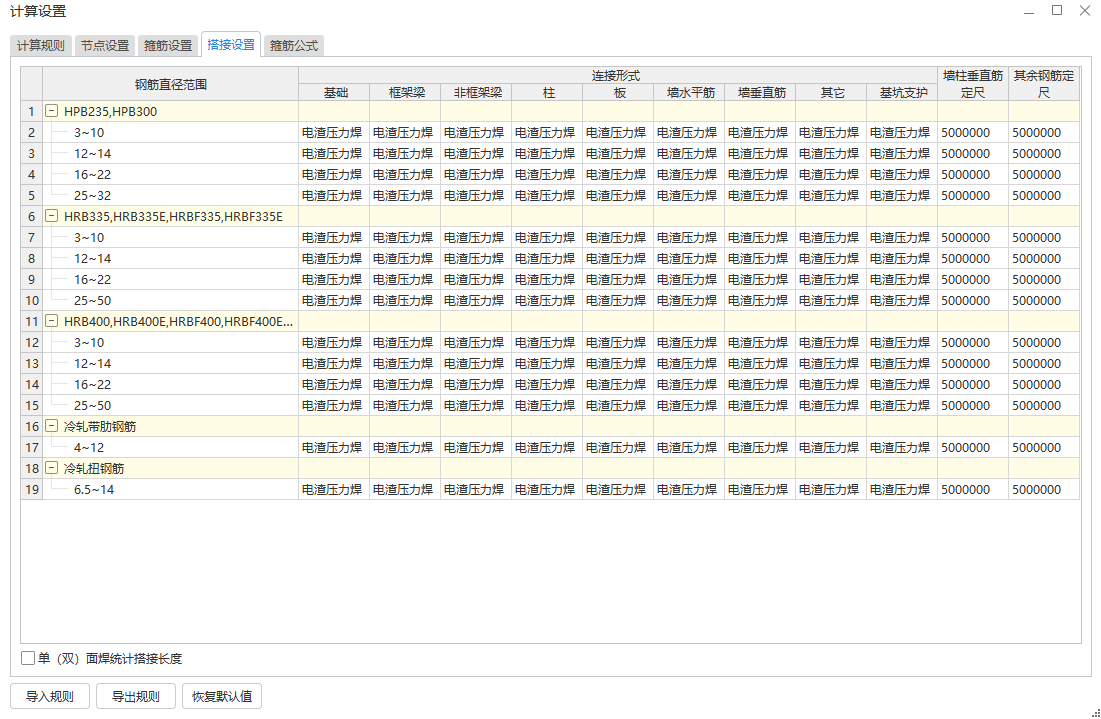Click the 恢复默认值 button
This screenshot has width=1101, height=719.
click(x=222, y=696)
